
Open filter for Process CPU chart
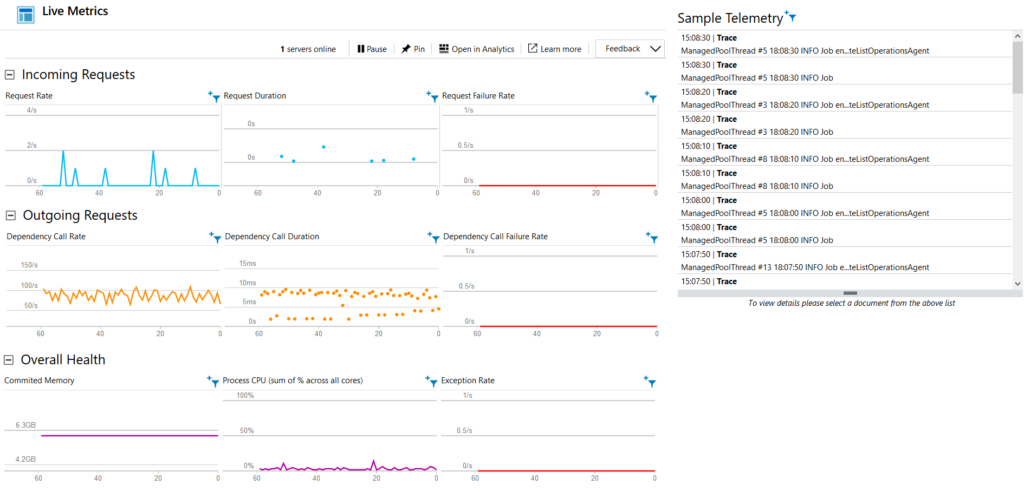[432, 381]
